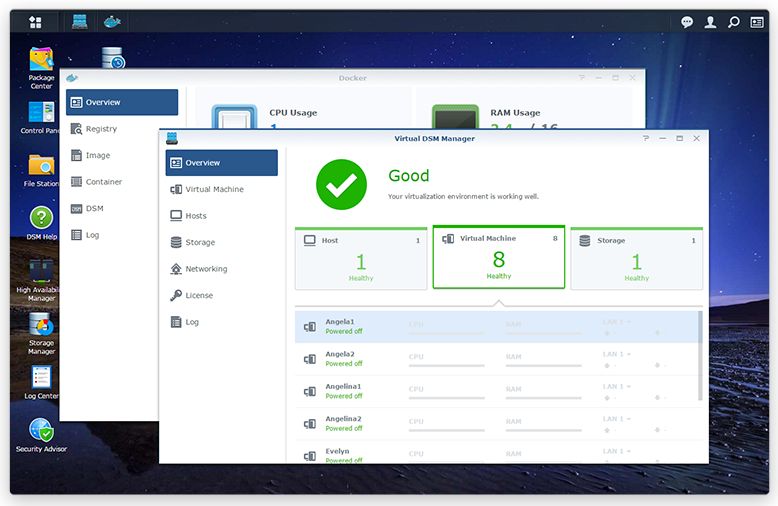The image size is (778, 506).
Task: Open Package Center desktop icon
Action: click(x=41, y=68)
